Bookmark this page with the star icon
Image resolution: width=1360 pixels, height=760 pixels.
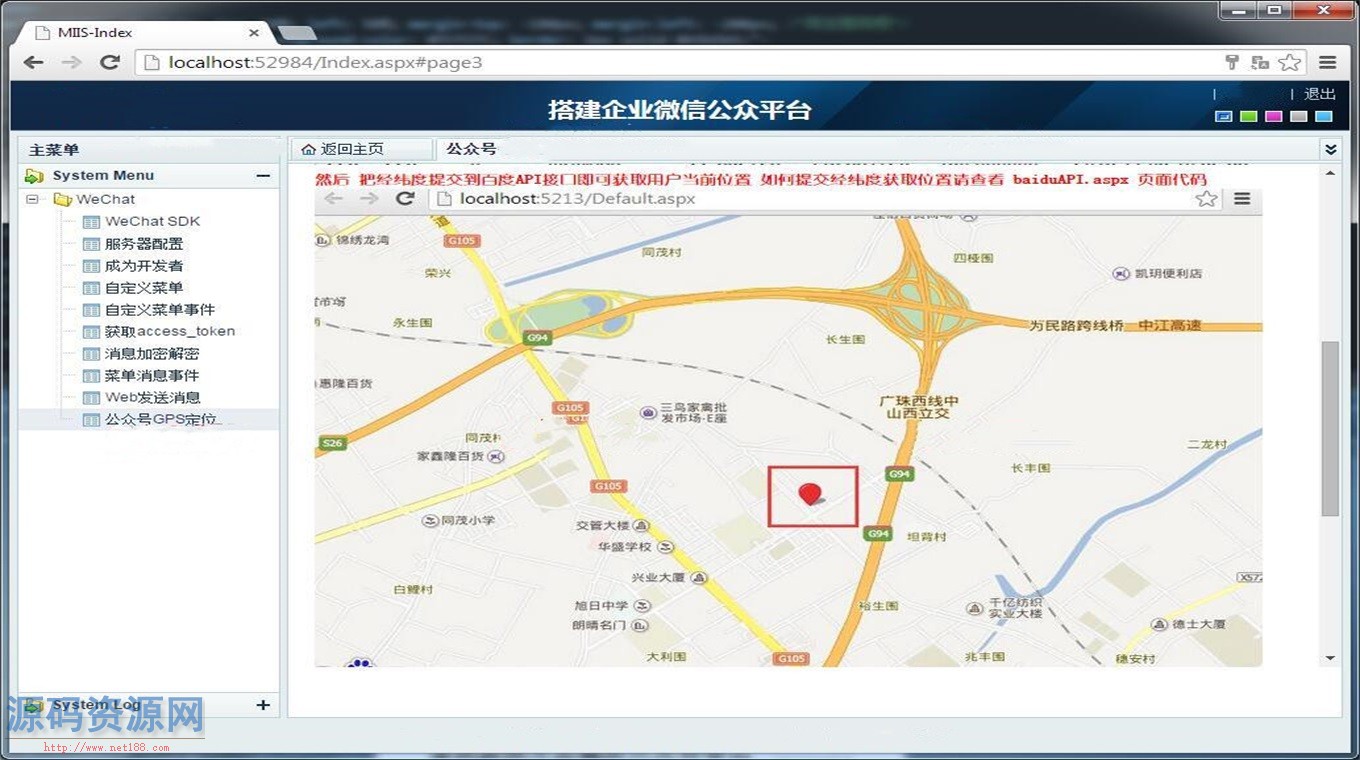click(x=1290, y=62)
